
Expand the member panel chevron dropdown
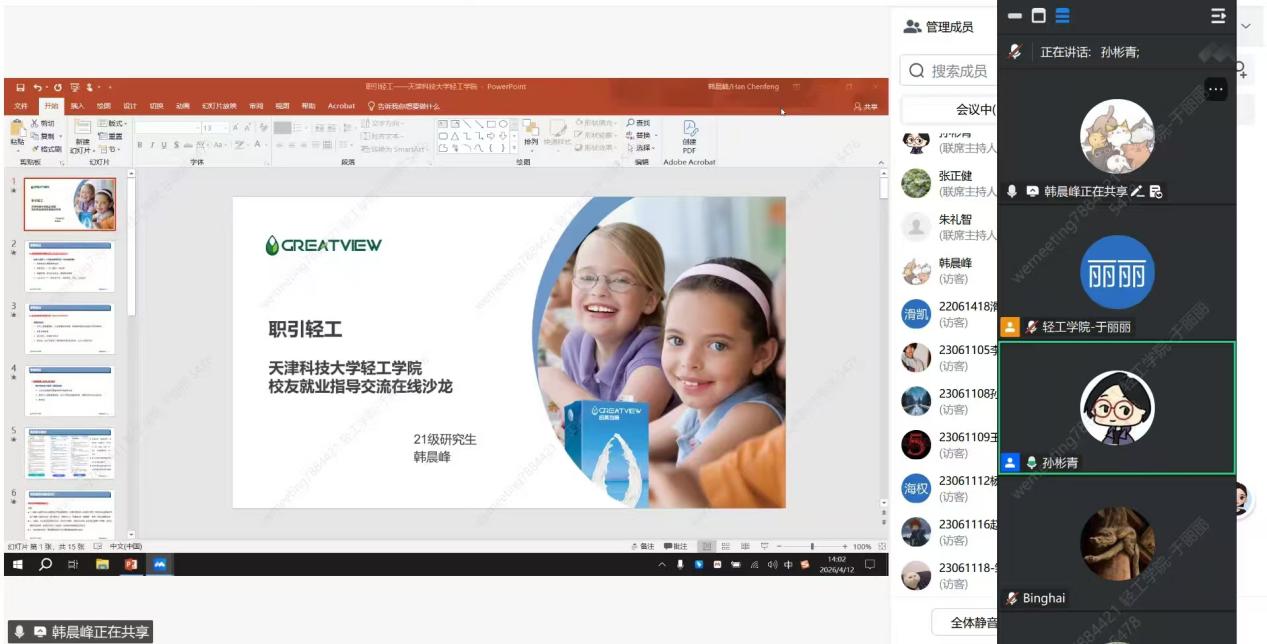click(1246, 26)
